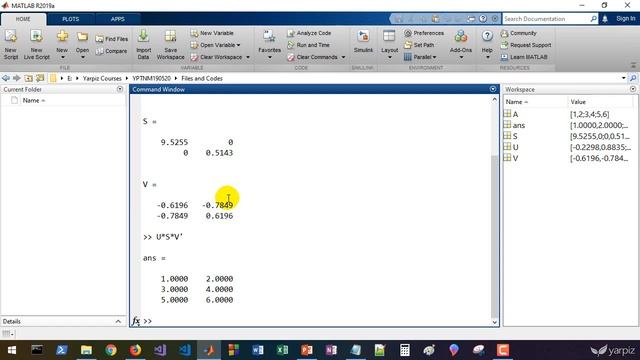Sort Current Folder by Name column
This screenshot has width=640, height=360.
33,100
